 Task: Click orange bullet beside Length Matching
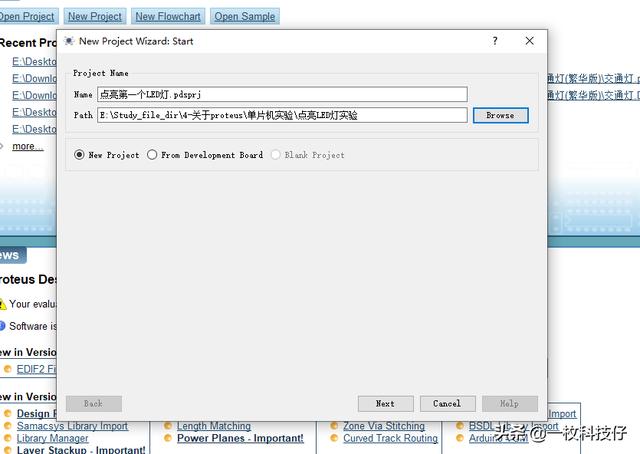point(167,426)
